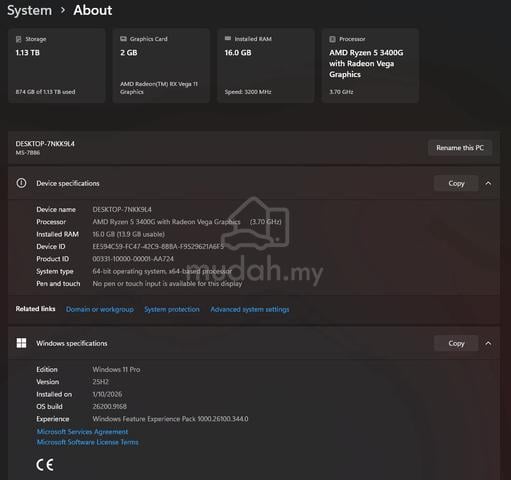511x480 pixels.
Task: Click the Installed RAM icon
Action: pyautogui.click(x=228, y=38)
